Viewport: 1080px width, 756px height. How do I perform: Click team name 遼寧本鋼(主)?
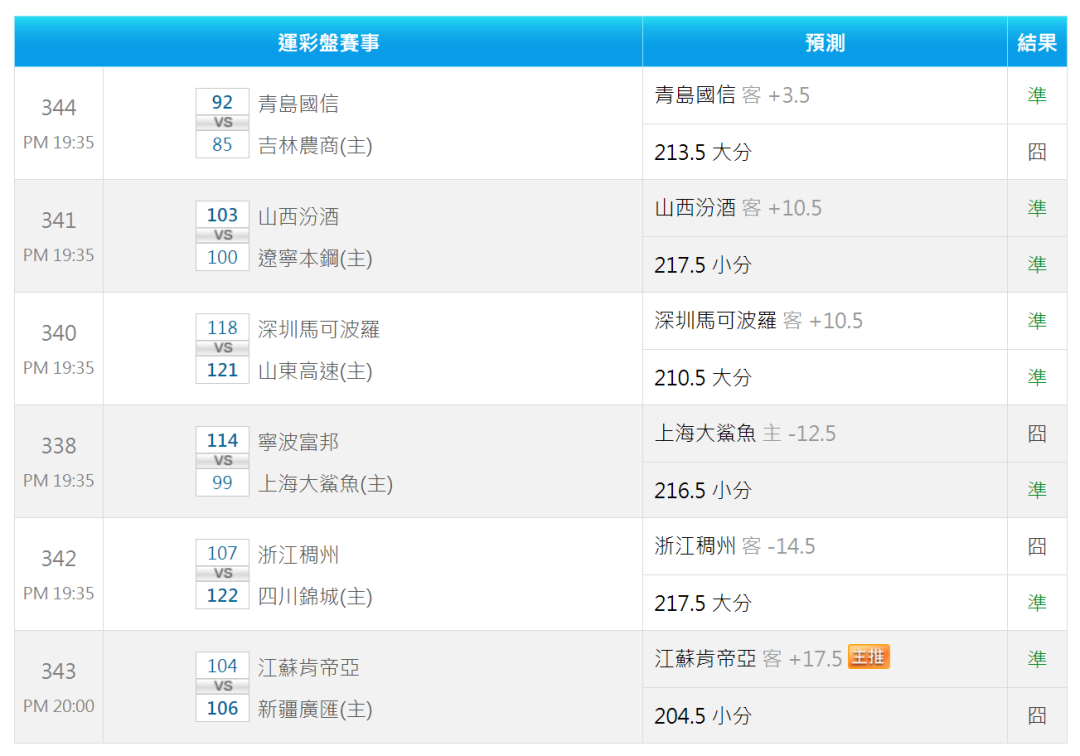tap(315, 258)
